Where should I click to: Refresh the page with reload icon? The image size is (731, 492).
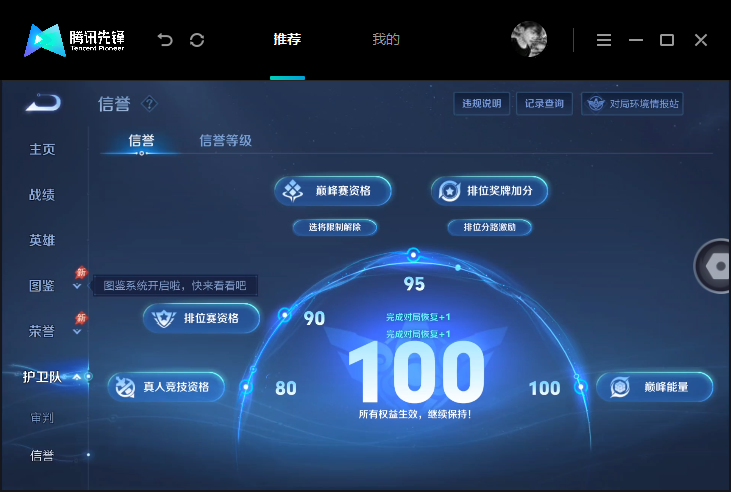pos(197,40)
